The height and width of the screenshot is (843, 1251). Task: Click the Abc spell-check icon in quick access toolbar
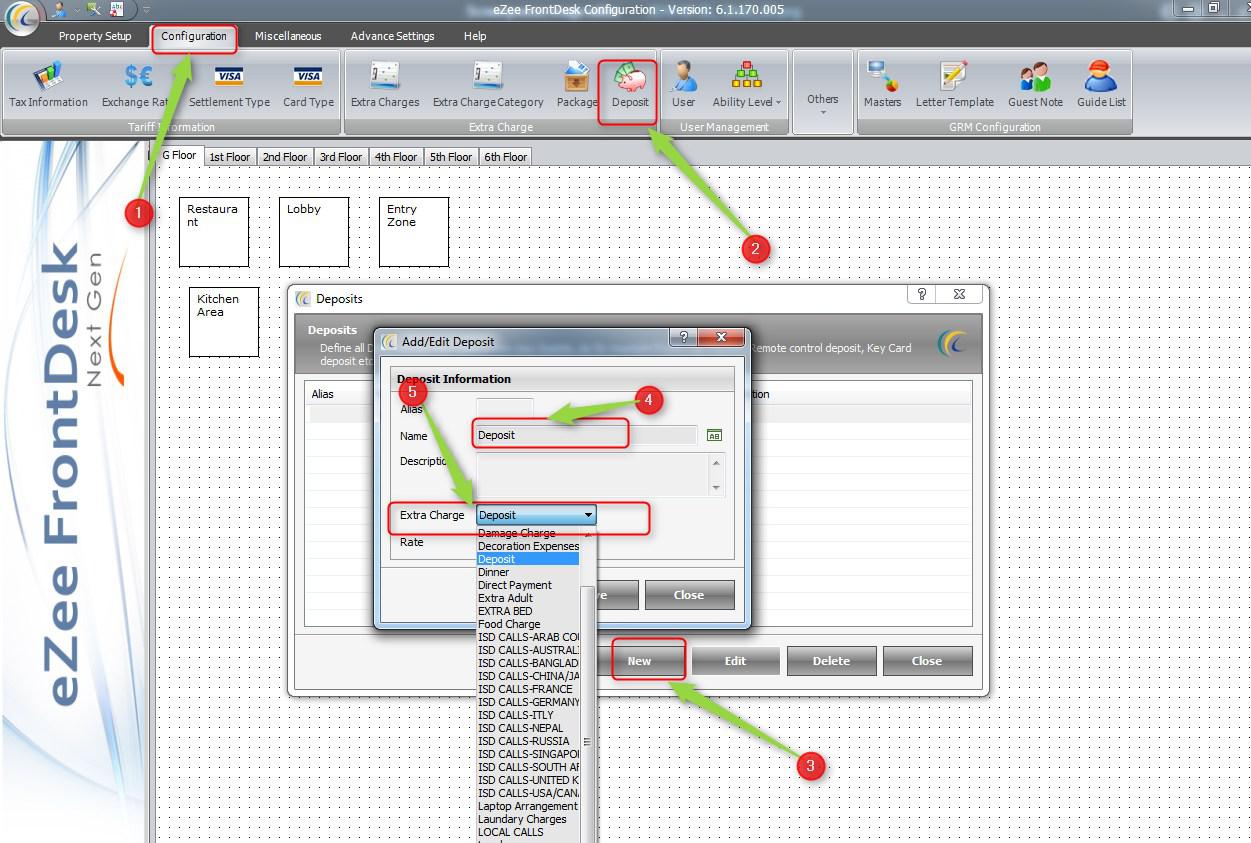pyautogui.click(x=116, y=9)
